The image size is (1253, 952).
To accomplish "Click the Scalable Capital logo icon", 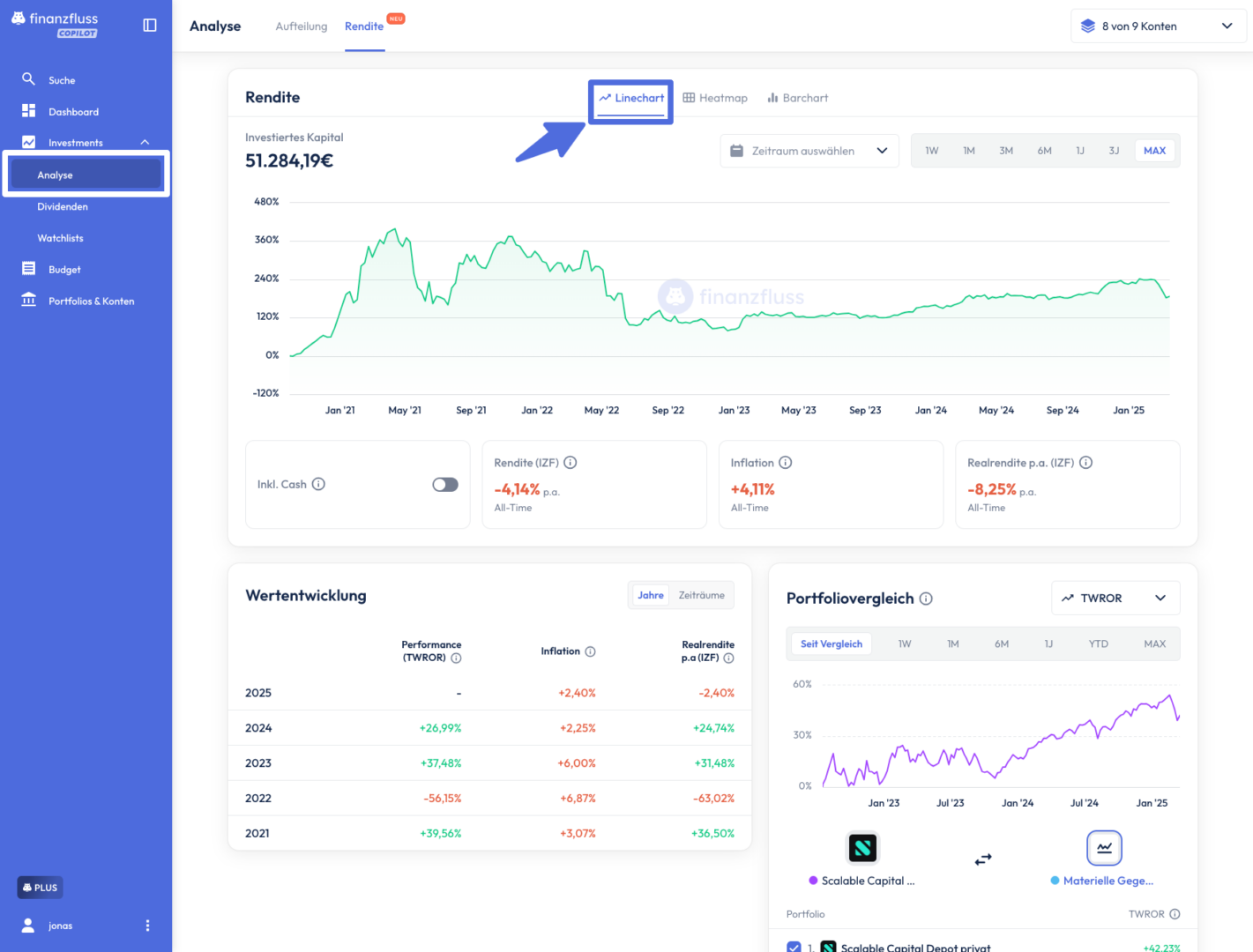I will point(862,848).
